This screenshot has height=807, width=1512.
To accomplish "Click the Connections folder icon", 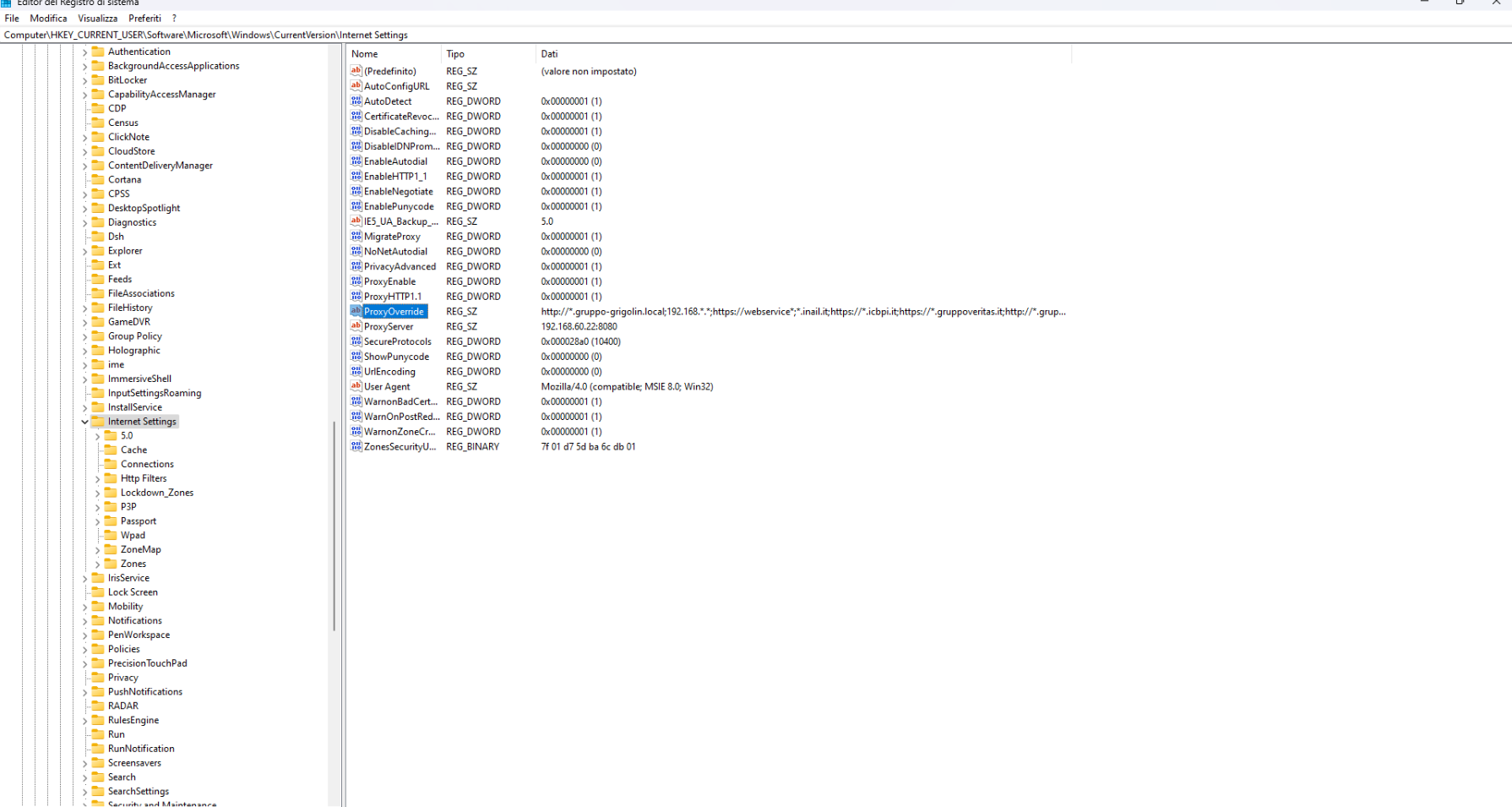I will (x=111, y=464).
